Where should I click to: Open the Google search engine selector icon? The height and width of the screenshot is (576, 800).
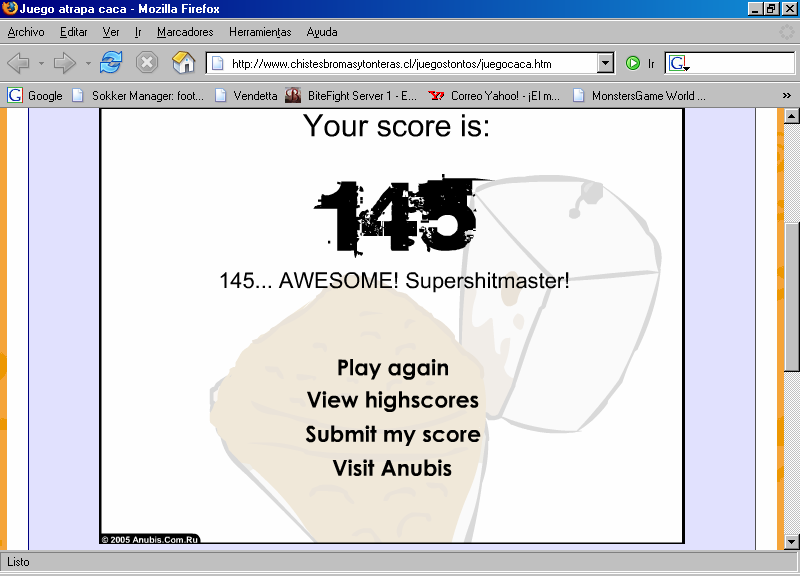(679, 63)
